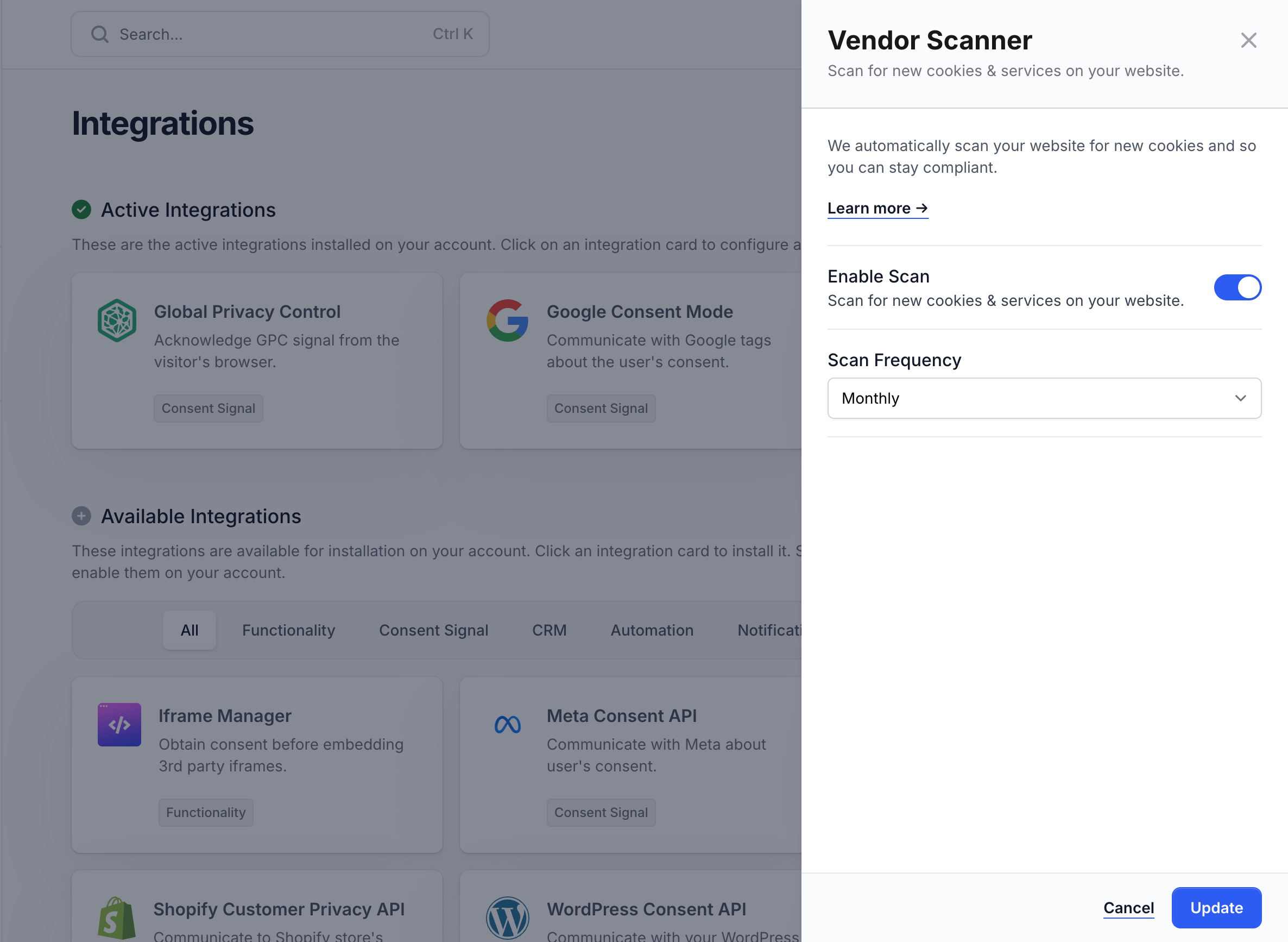Click Consent Signal tag on Google Consent Mode
The image size is (1288, 942).
coord(601,409)
